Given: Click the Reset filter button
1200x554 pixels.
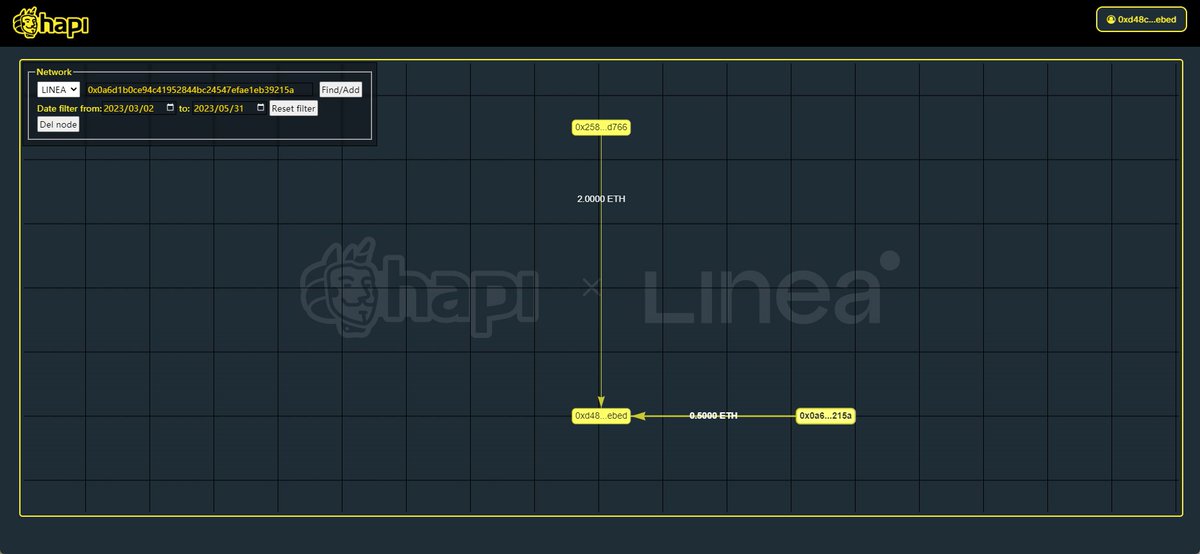Looking at the screenshot, I should [293, 108].
